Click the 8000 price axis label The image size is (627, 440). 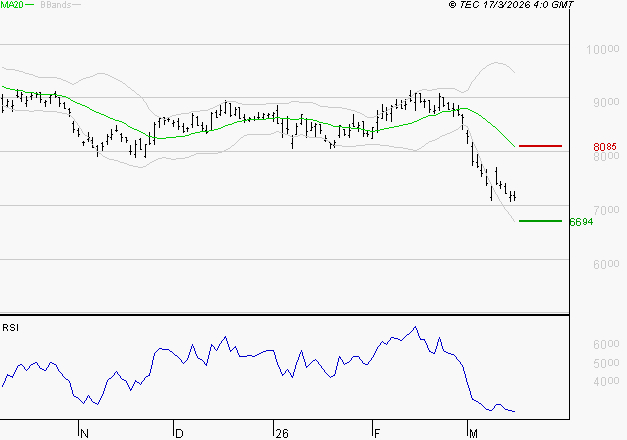point(606,156)
